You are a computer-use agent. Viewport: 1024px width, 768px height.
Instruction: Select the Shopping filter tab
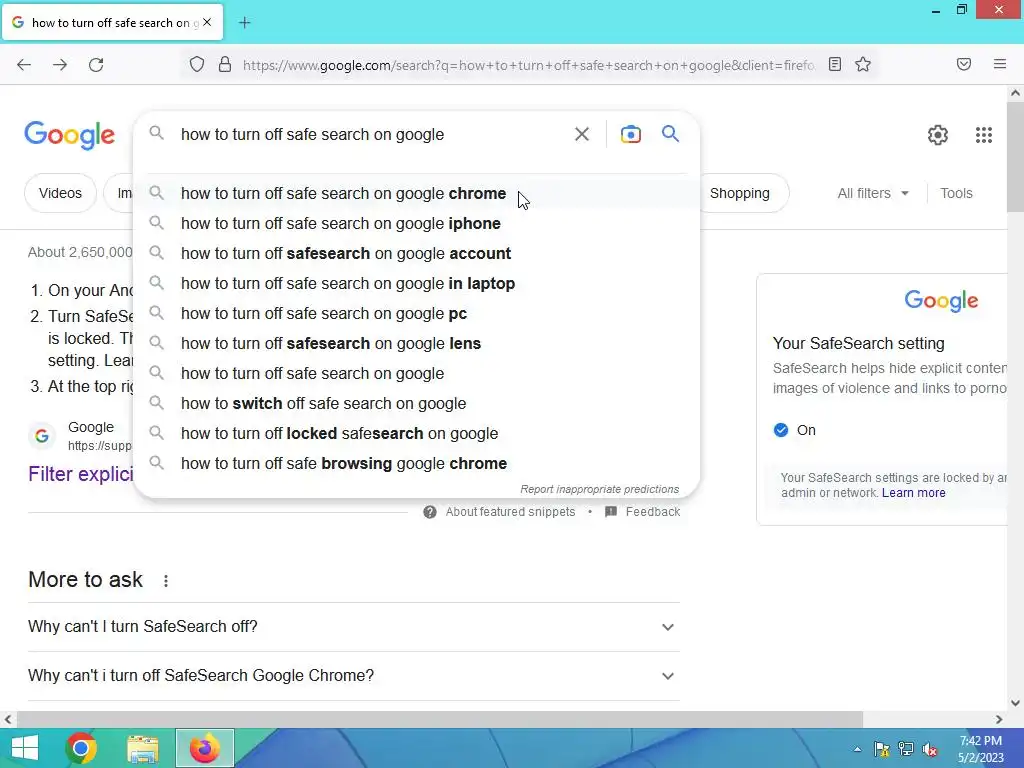[740, 193]
